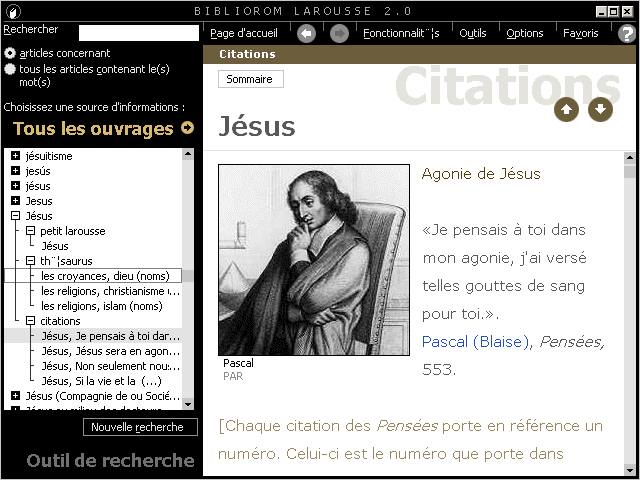Expand the lowercase jésus tree node
The height and width of the screenshot is (480, 640).
[16, 186]
